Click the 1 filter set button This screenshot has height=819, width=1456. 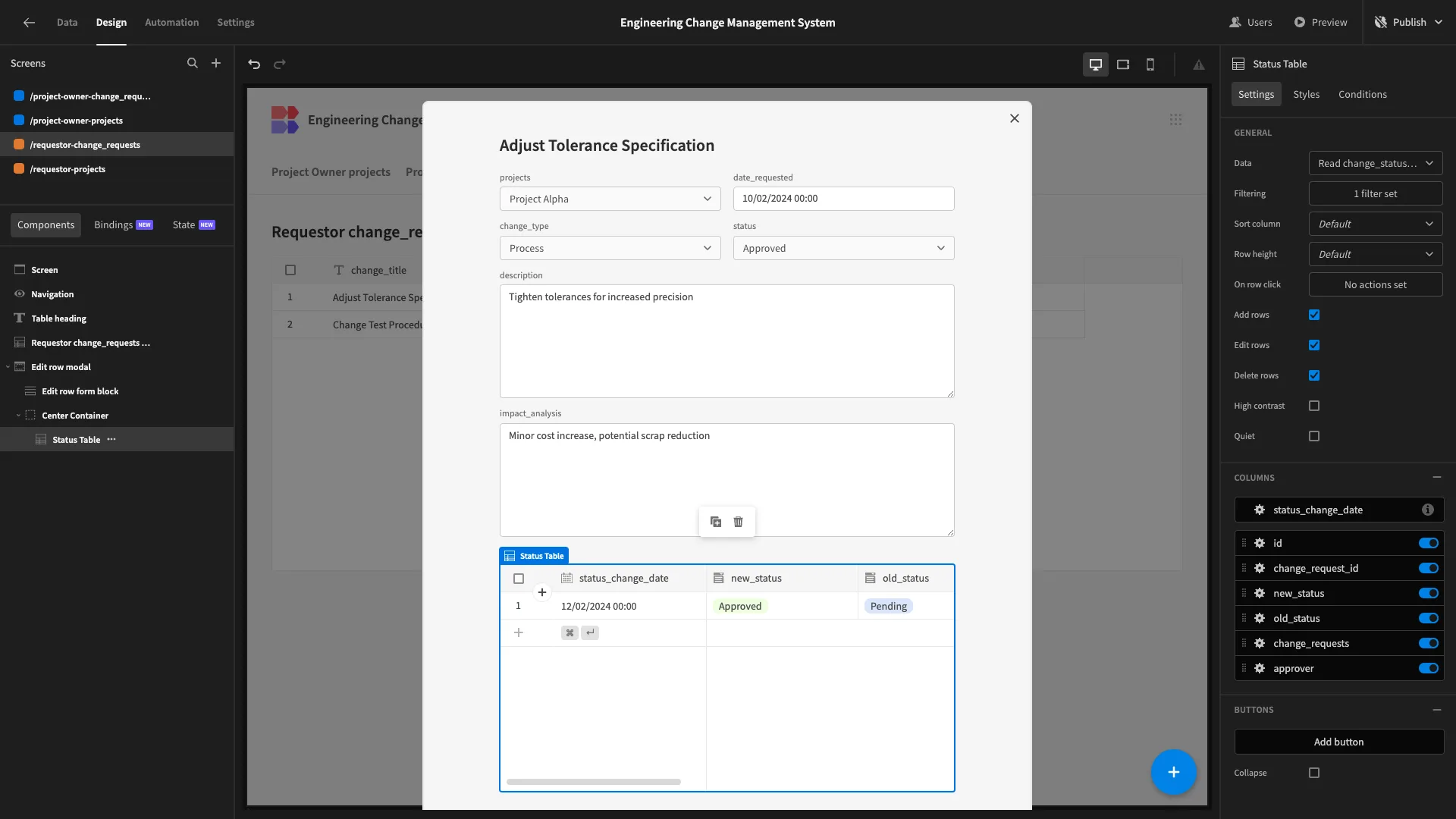point(1376,193)
